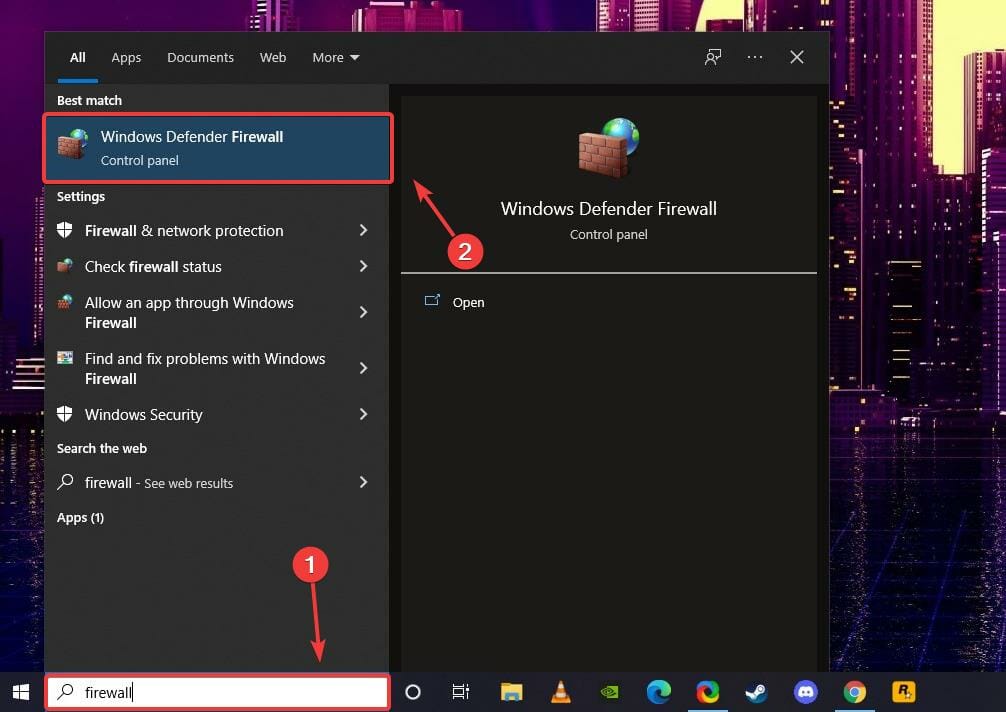Open the Start menu
This screenshot has height=712, width=1006.
click(20, 691)
